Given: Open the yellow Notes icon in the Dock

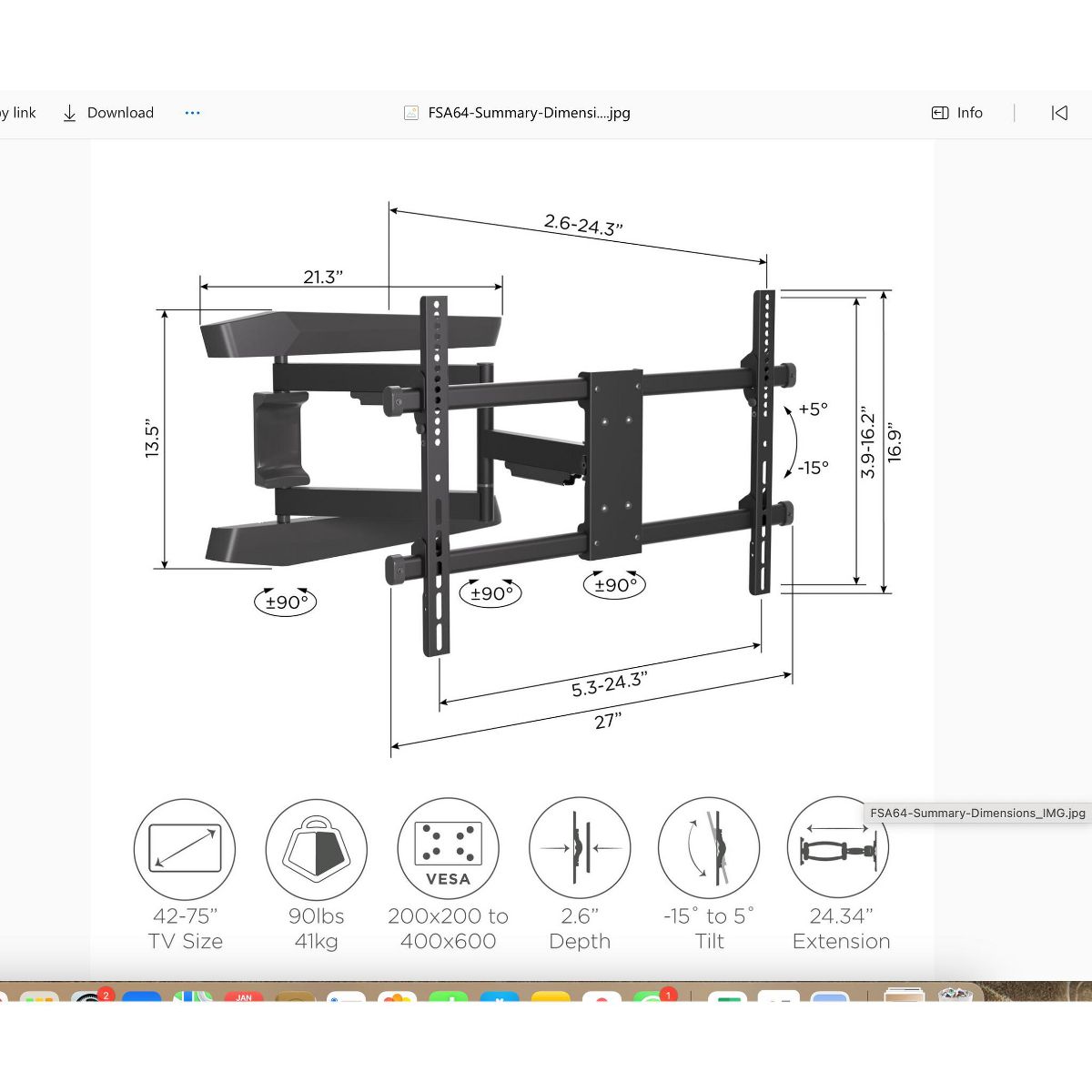Looking at the screenshot, I should coord(550,996).
